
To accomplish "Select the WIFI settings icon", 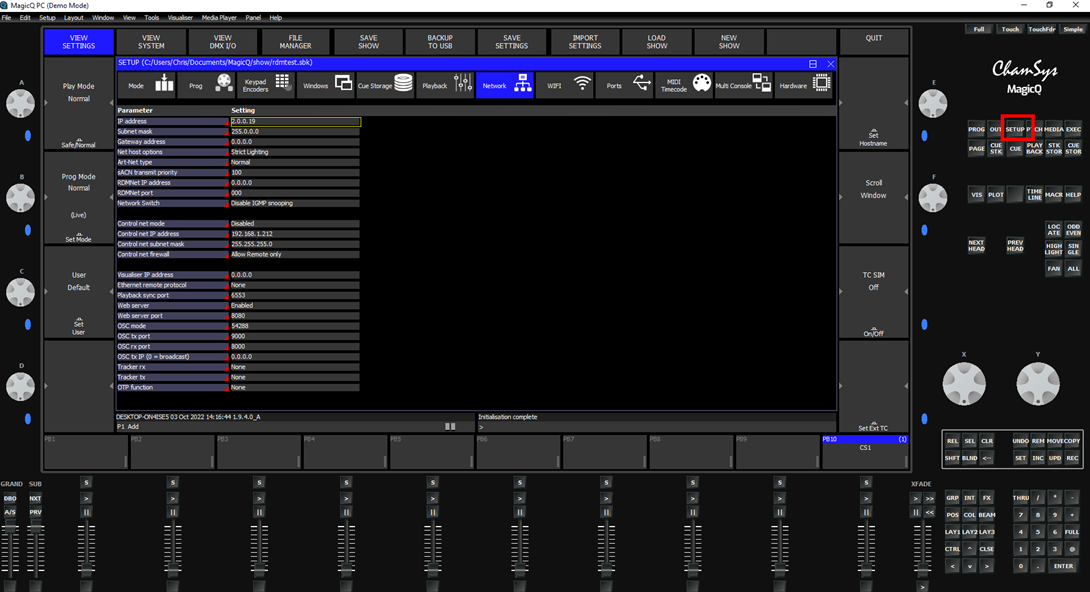I will pyautogui.click(x=583, y=85).
